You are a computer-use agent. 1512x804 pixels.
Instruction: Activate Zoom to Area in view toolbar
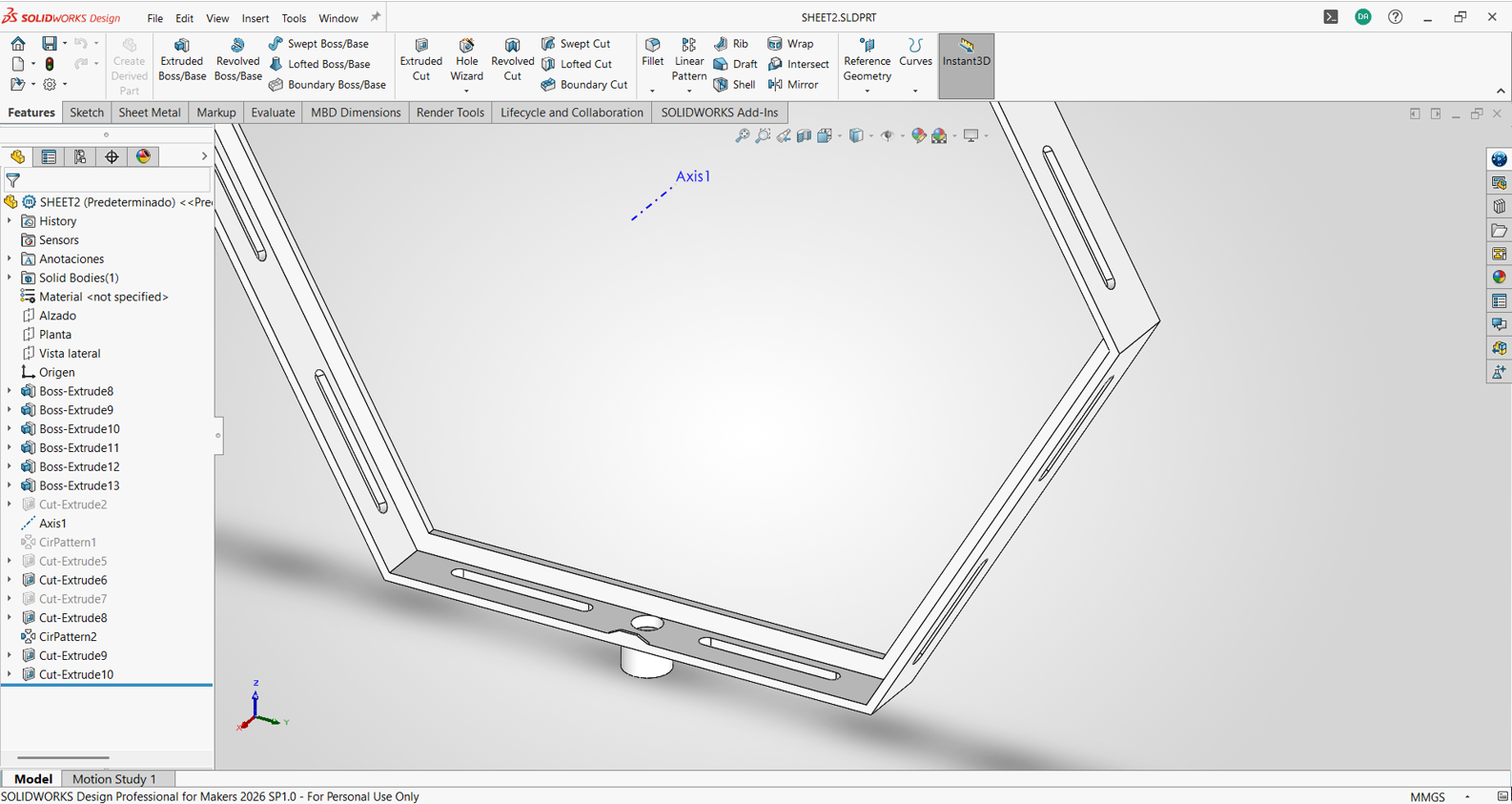tap(763, 135)
